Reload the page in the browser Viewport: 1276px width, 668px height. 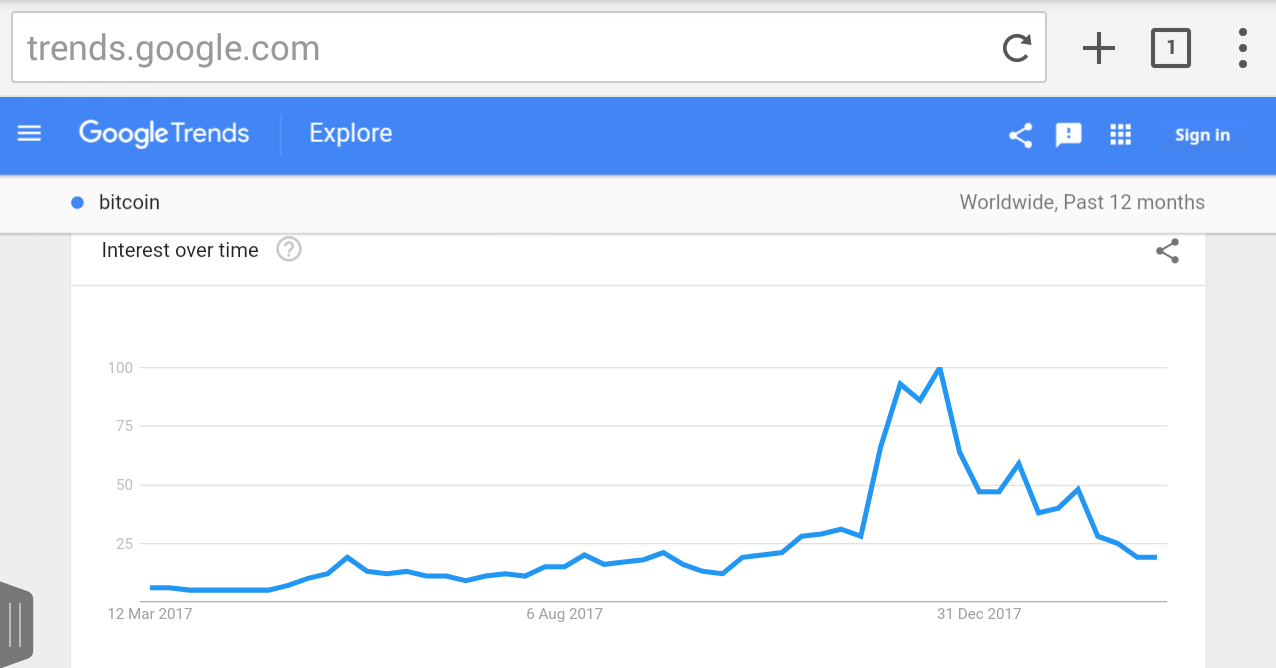click(1016, 48)
